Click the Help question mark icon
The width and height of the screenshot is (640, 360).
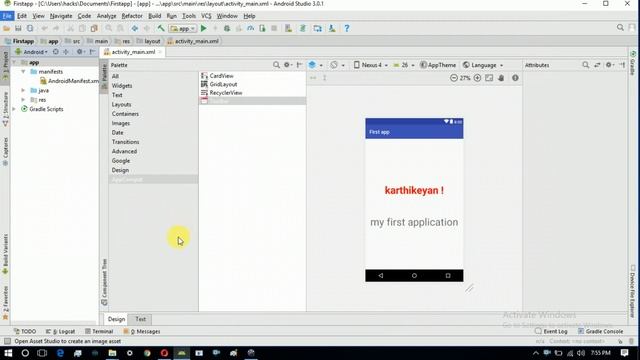click(347, 28)
